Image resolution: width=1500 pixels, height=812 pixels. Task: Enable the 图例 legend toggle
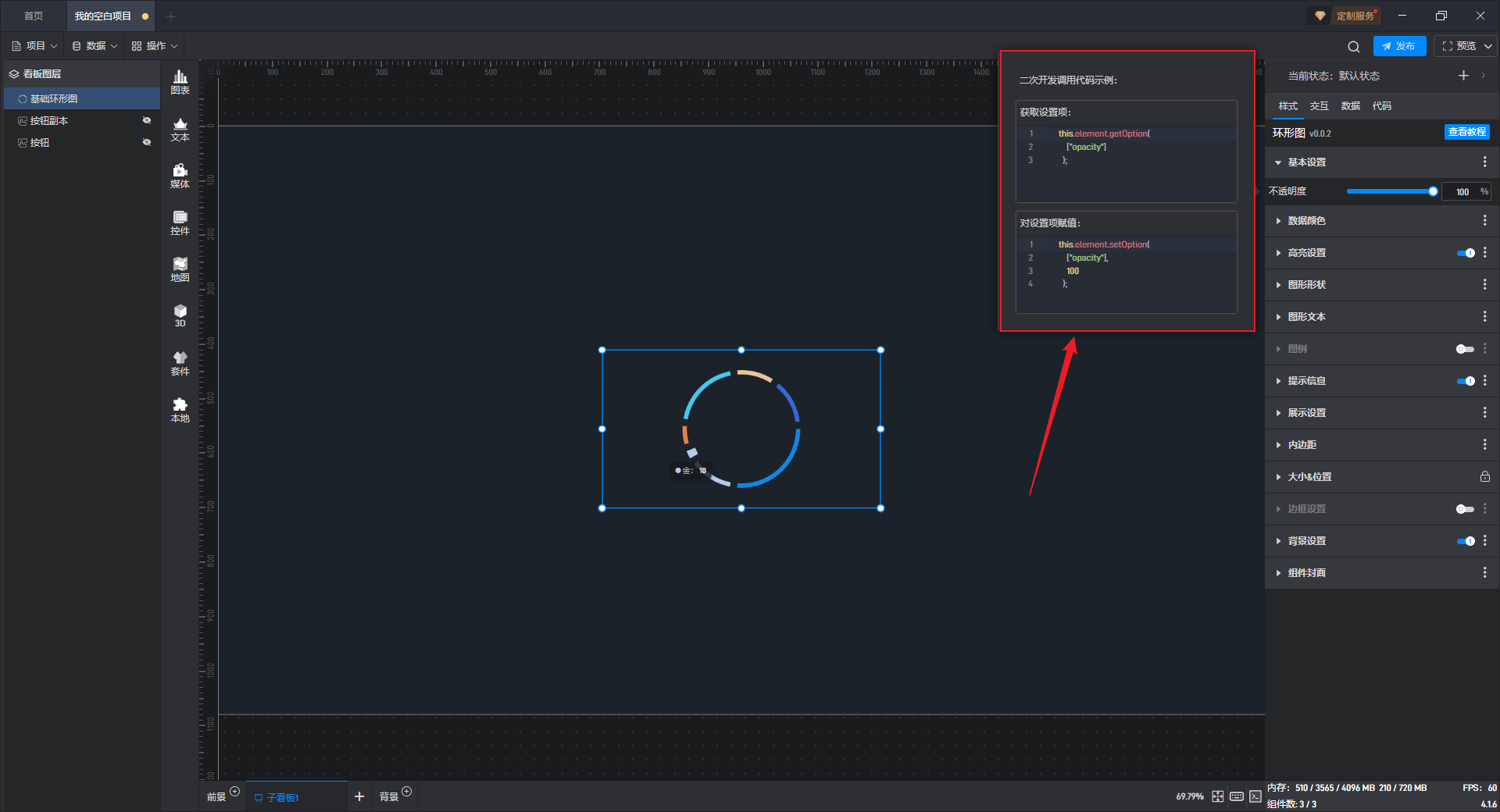(1465, 349)
